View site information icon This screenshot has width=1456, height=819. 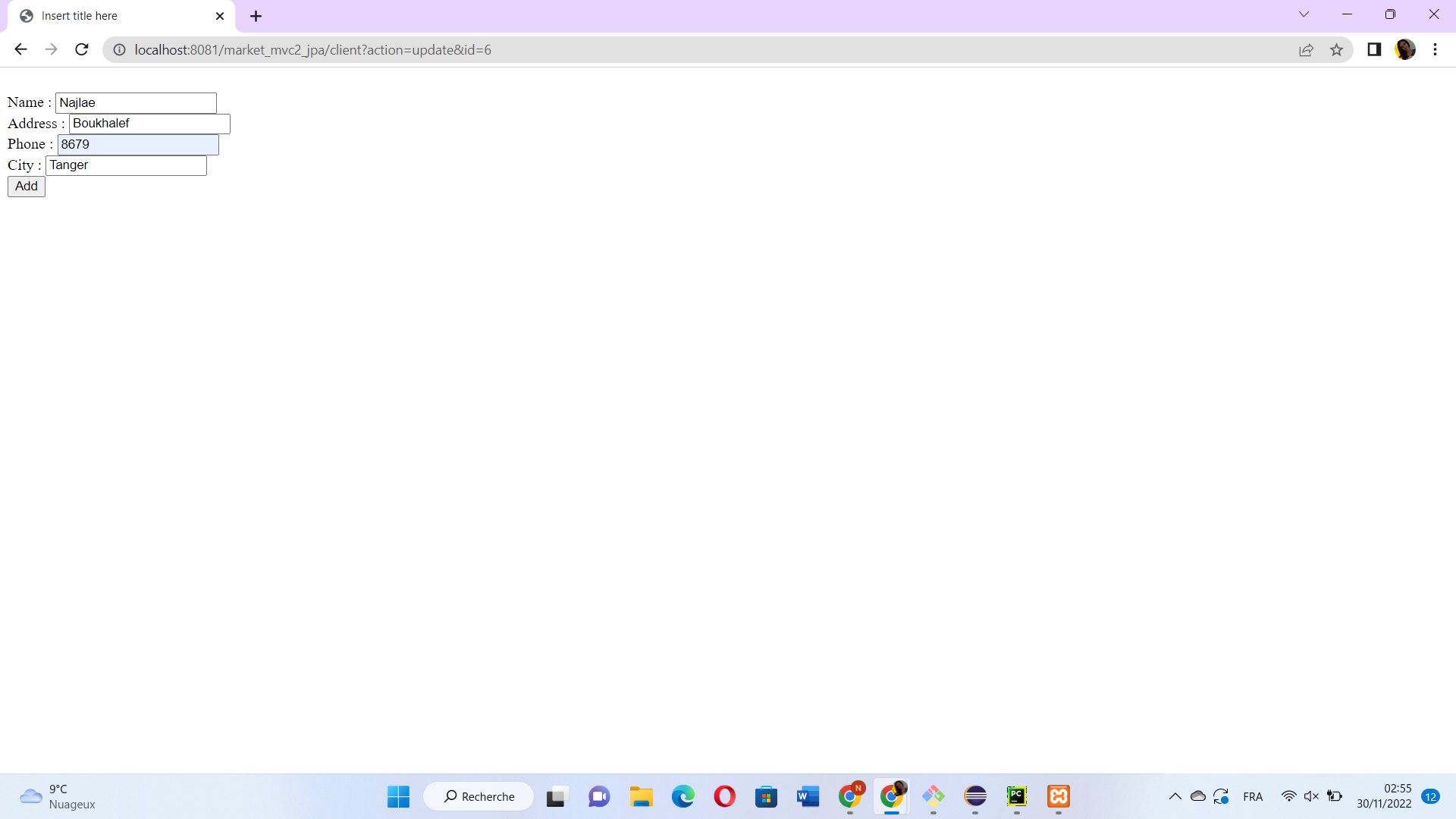(x=119, y=50)
